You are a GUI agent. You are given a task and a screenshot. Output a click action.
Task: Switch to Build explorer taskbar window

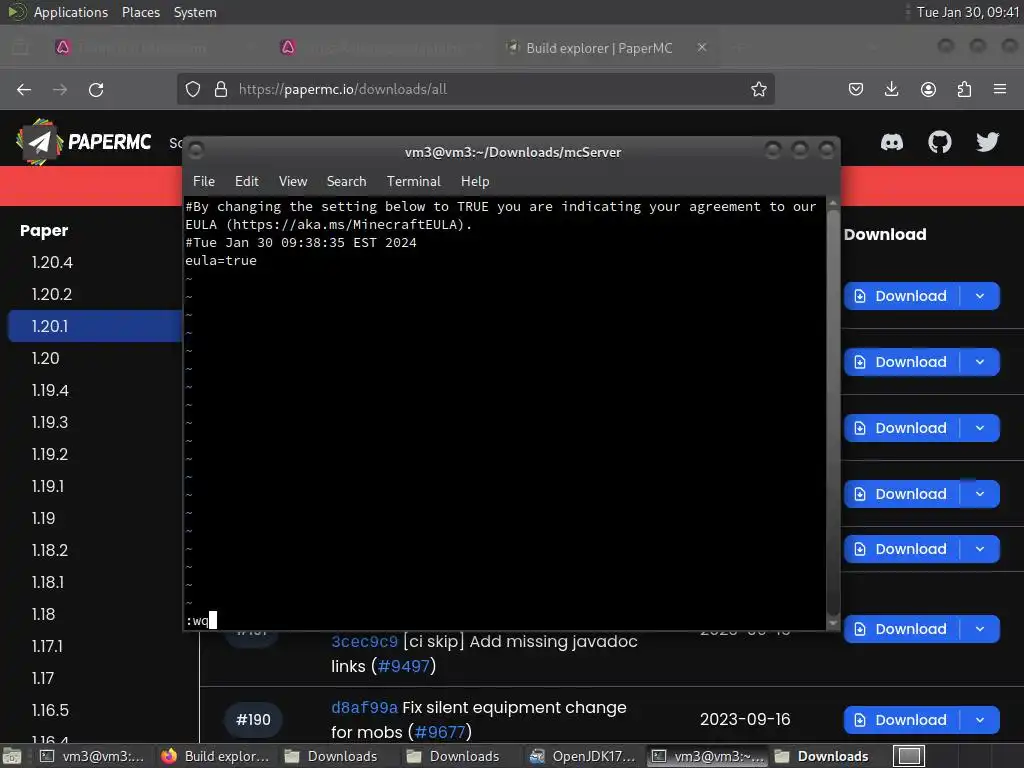pos(216,756)
